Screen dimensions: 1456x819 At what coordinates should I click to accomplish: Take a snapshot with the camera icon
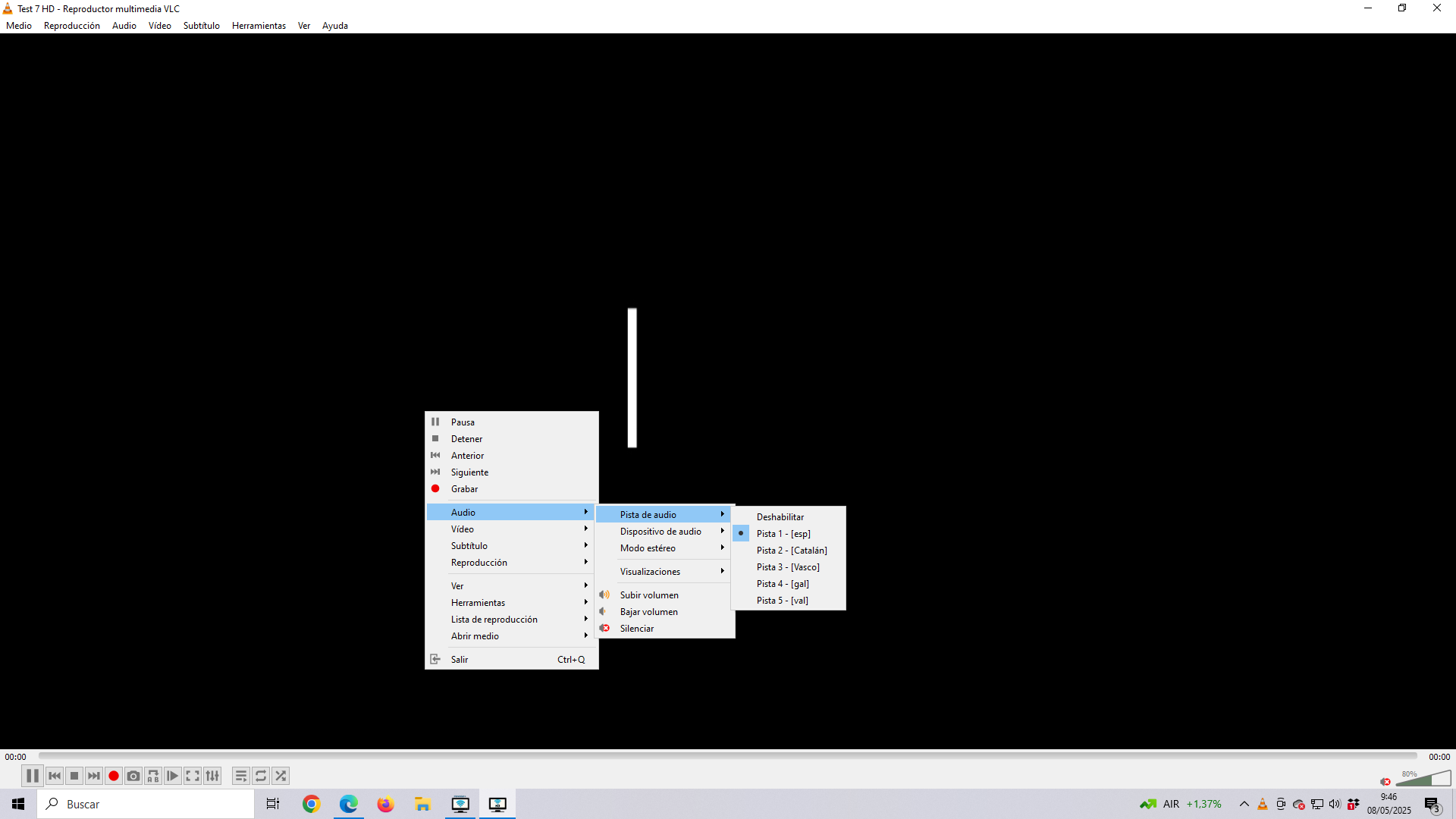point(133,776)
